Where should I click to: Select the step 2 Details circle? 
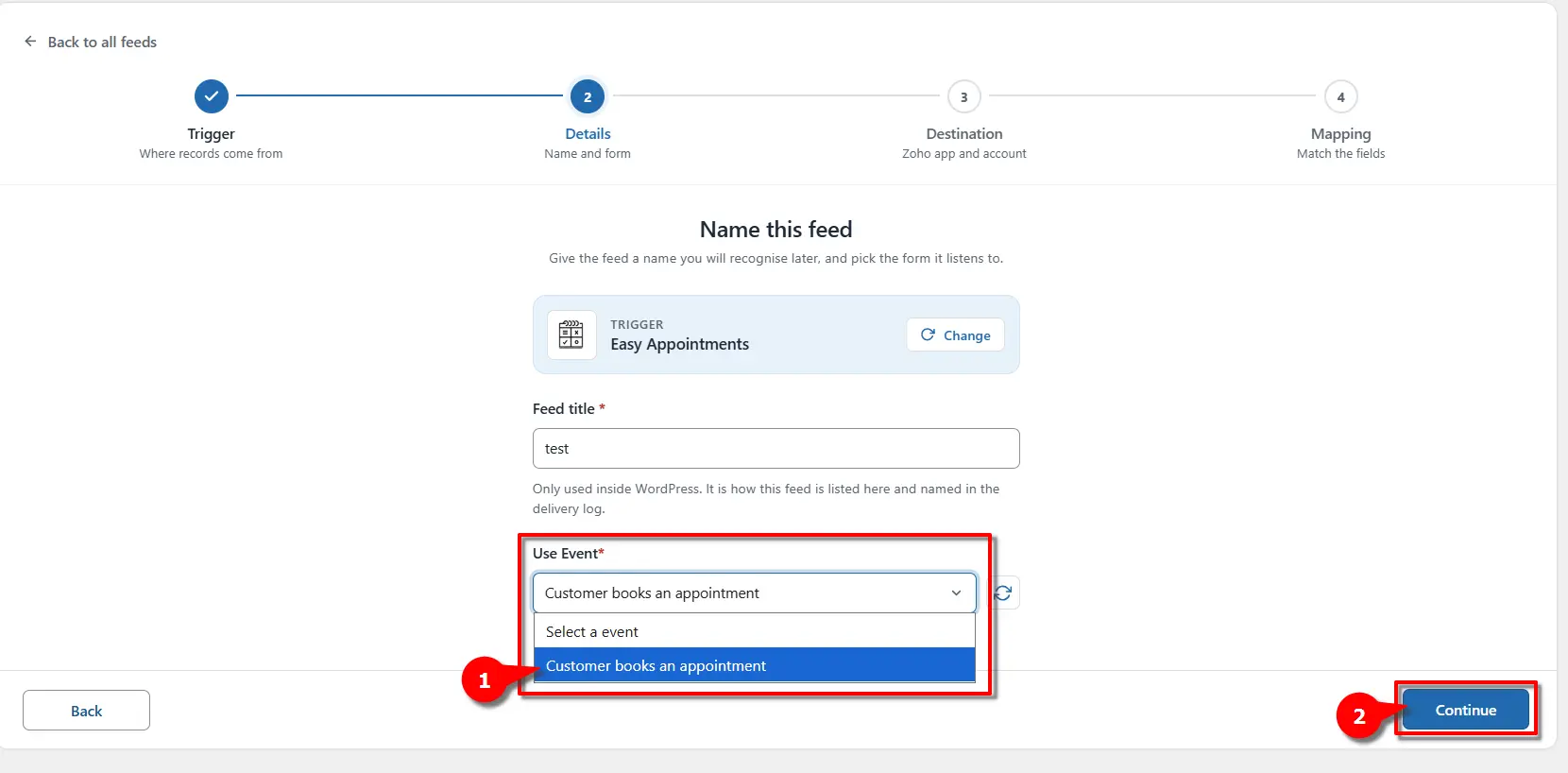588,96
